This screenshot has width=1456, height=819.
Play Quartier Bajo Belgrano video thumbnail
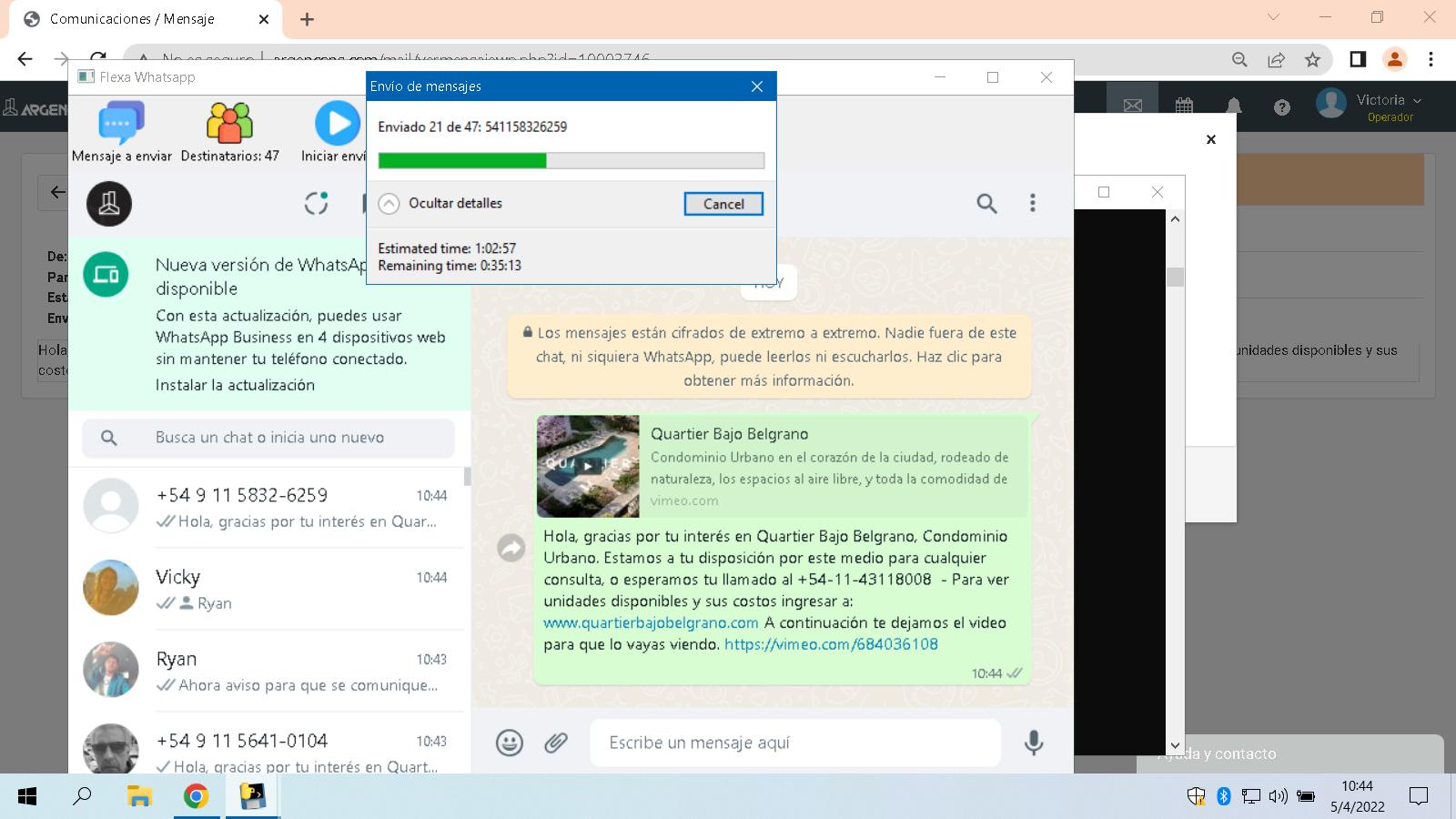point(588,466)
